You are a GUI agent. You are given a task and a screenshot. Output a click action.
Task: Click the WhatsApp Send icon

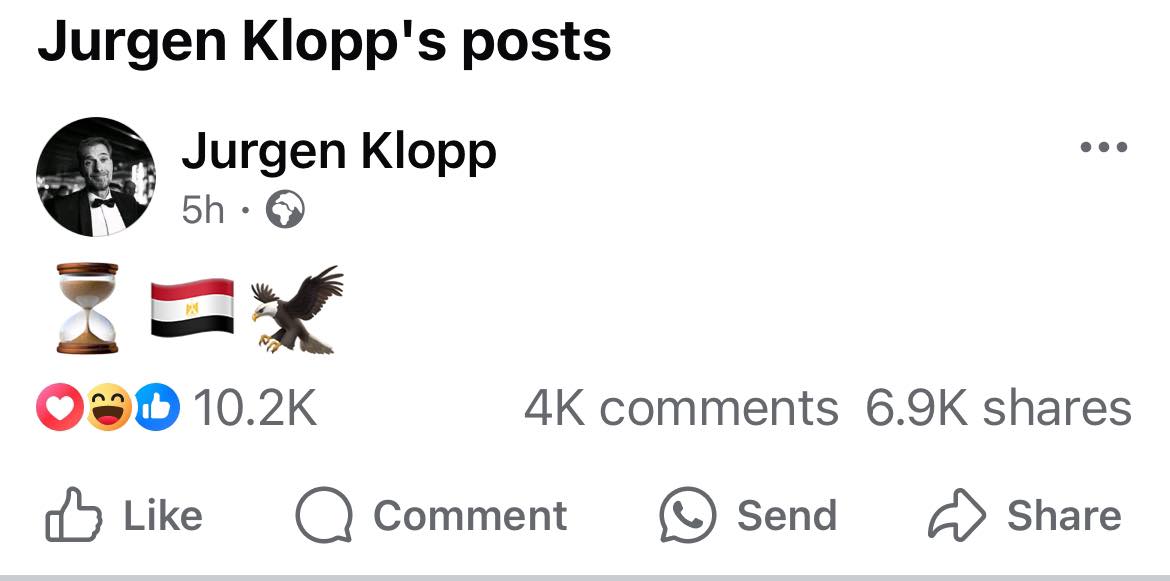[x=687, y=516]
